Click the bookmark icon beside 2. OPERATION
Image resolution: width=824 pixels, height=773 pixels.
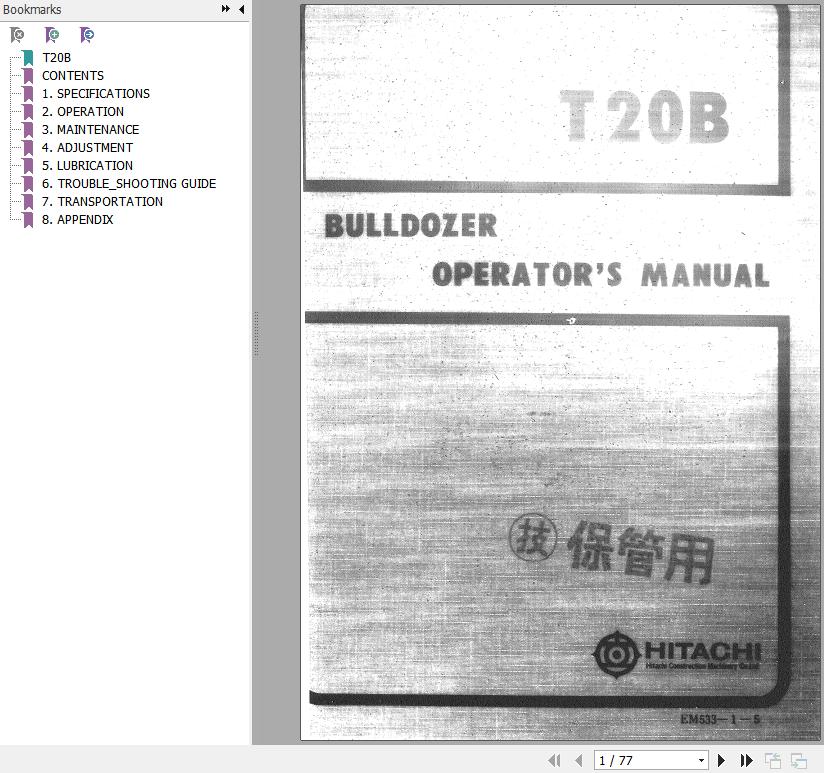(x=28, y=111)
